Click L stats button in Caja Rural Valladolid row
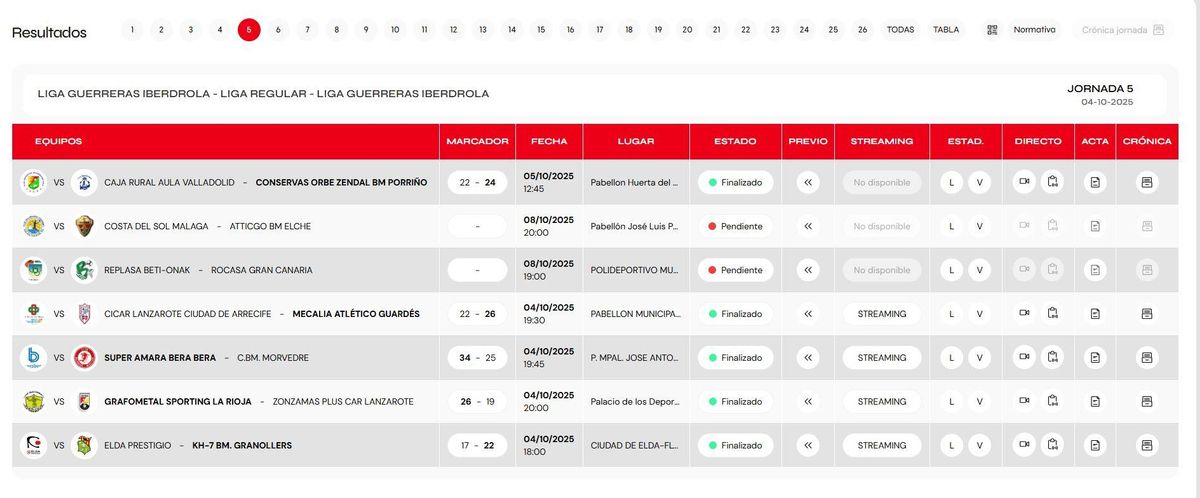 (x=952, y=182)
